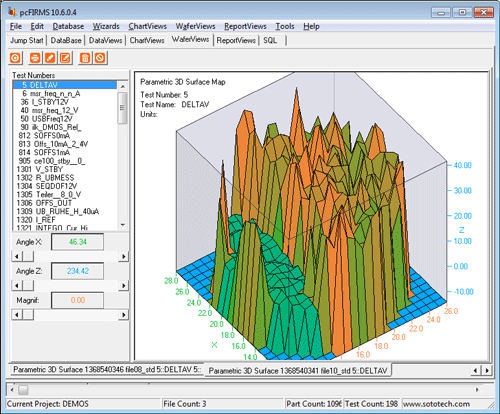Select test 1305 Teiler__8_0_V
This screenshot has width=500, height=414.
(x=65, y=194)
